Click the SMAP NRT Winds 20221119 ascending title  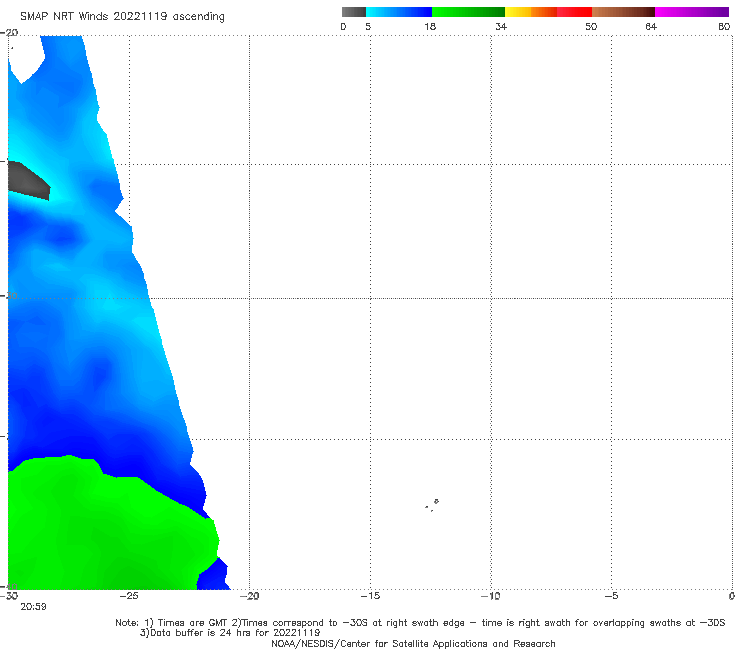coord(122,17)
